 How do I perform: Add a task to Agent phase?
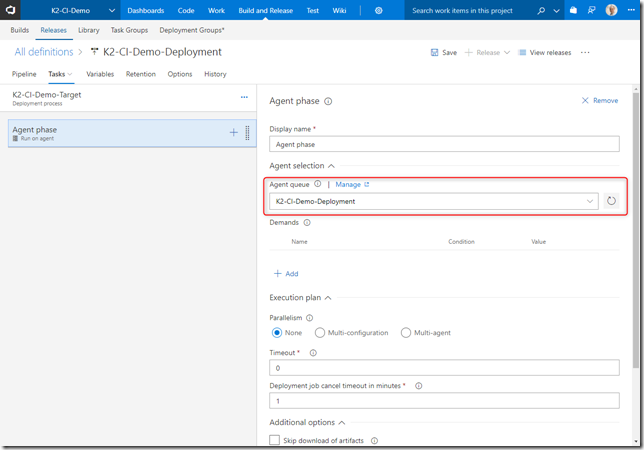pyautogui.click(x=233, y=133)
